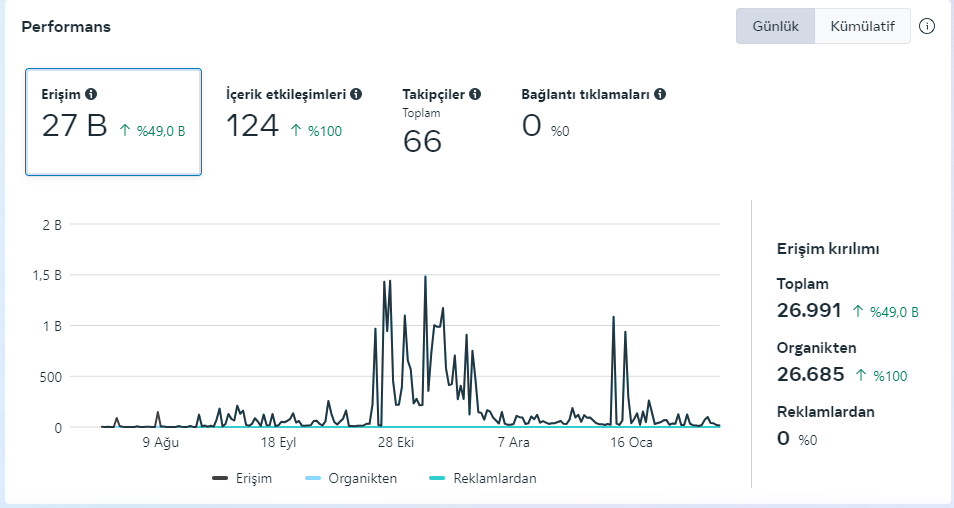Switch the chart to Kümülatif view

tap(862, 26)
